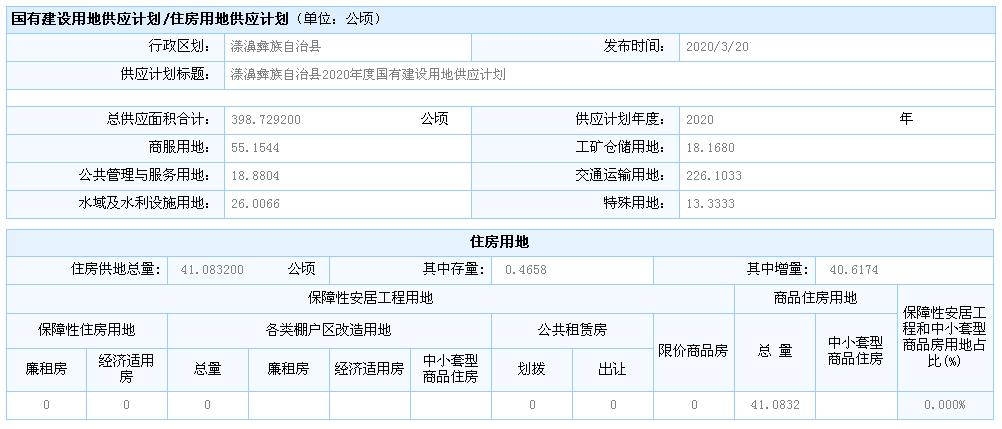Select the 特殊用地 label
The height and width of the screenshot is (429, 1002).
(x=634, y=203)
